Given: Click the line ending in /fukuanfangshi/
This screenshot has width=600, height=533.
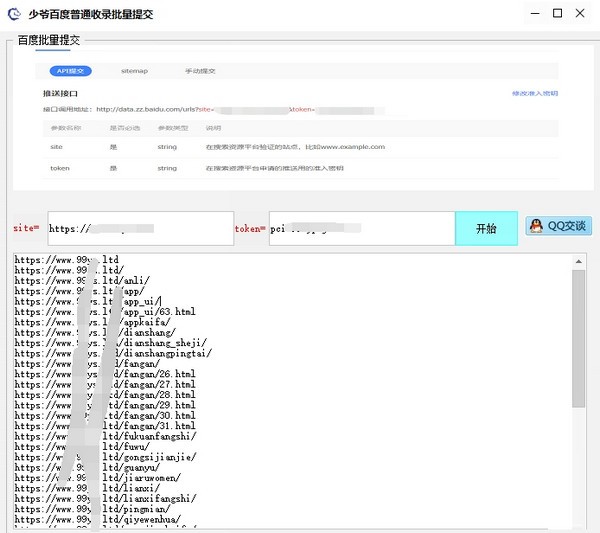Looking at the screenshot, I should coord(106,436).
